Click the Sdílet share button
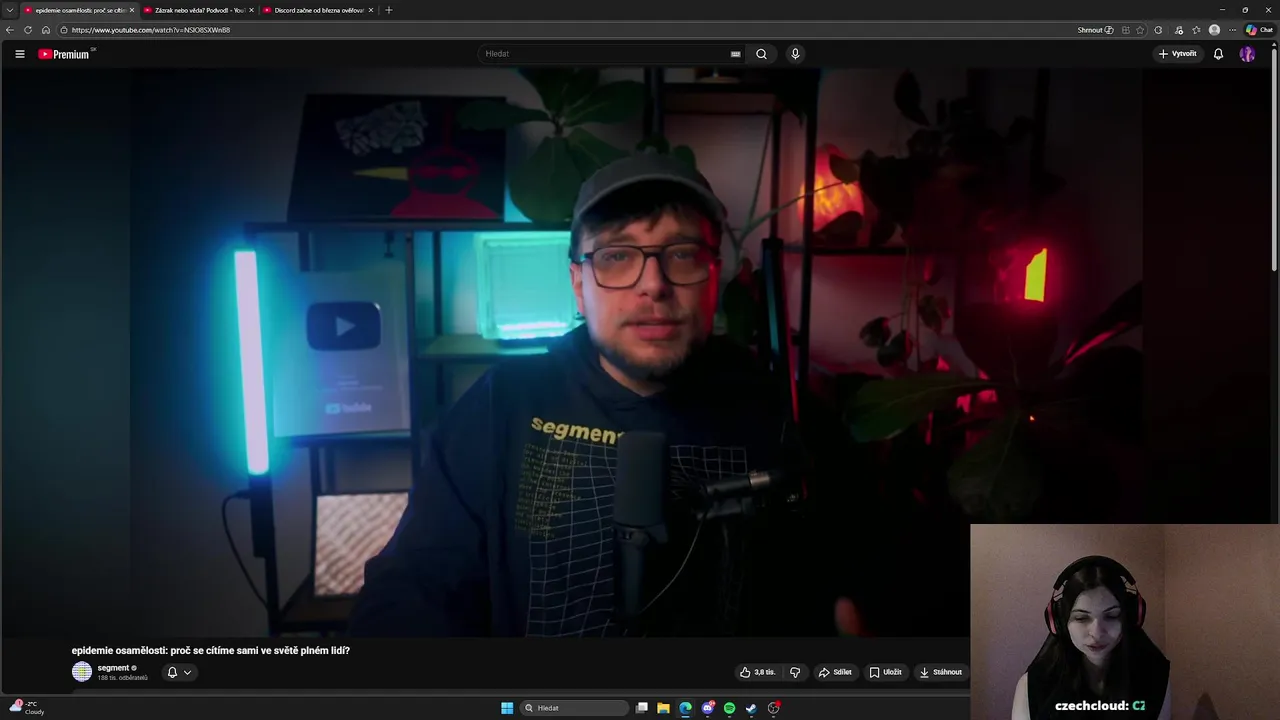Viewport: 1280px width, 720px height. (x=835, y=672)
